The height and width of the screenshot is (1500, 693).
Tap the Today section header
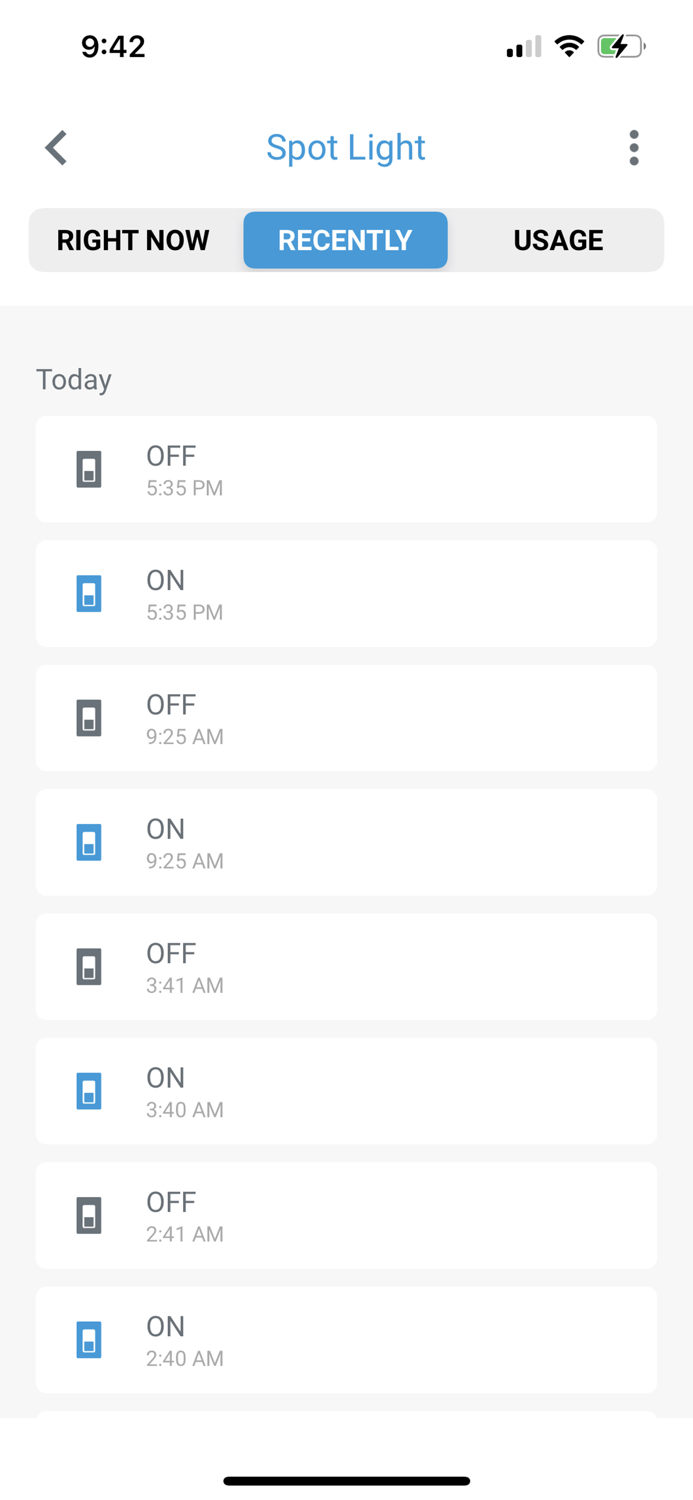pos(73,379)
